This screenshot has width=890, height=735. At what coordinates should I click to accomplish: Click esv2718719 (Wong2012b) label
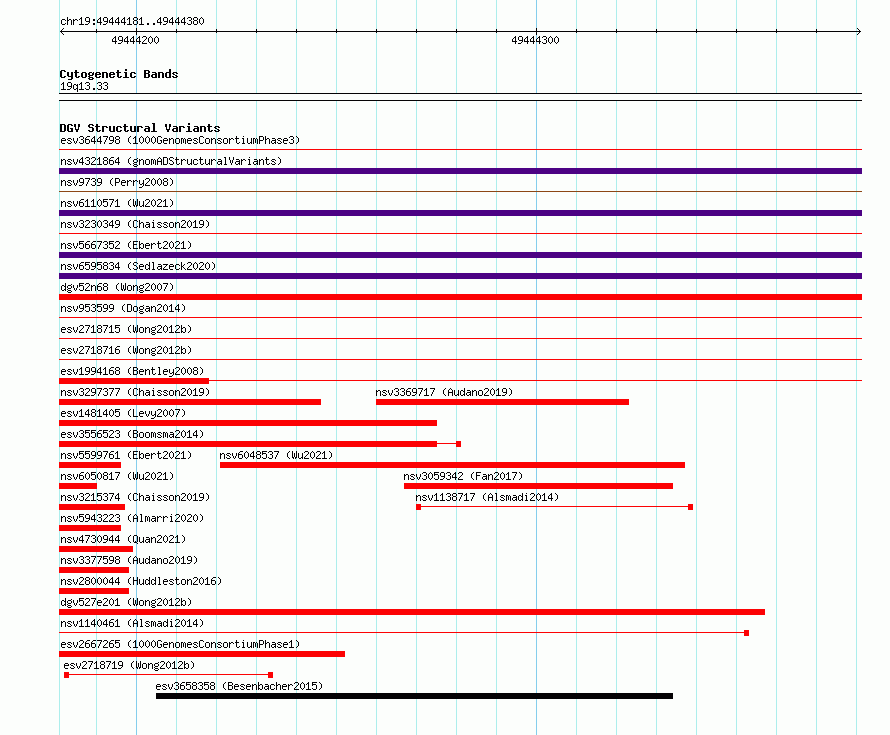click(x=129, y=665)
